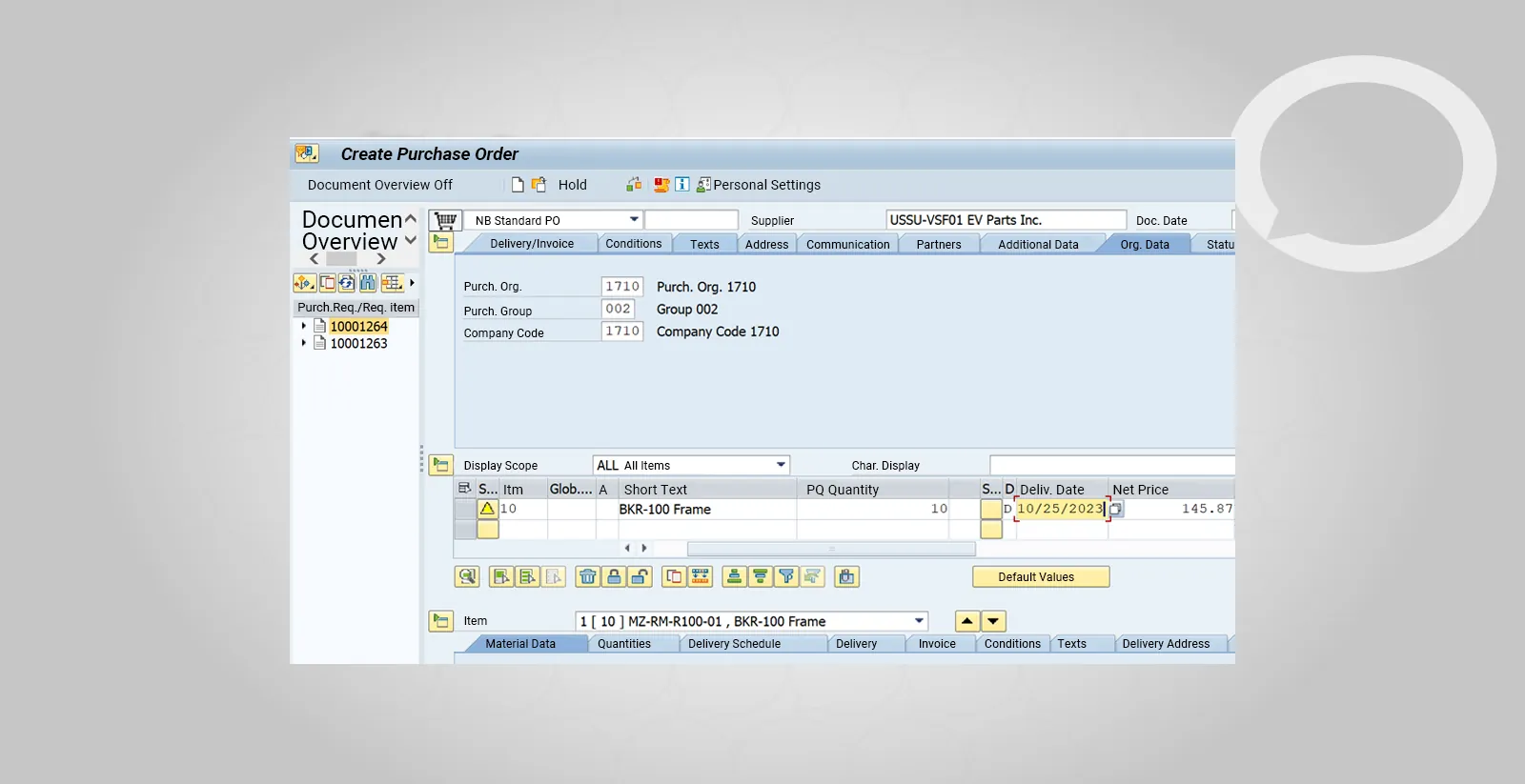This screenshot has height=784, width=1525.
Task: Open the Item MZ-RM-R100-01 dropdown
Action: pyautogui.click(x=919, y=621)
